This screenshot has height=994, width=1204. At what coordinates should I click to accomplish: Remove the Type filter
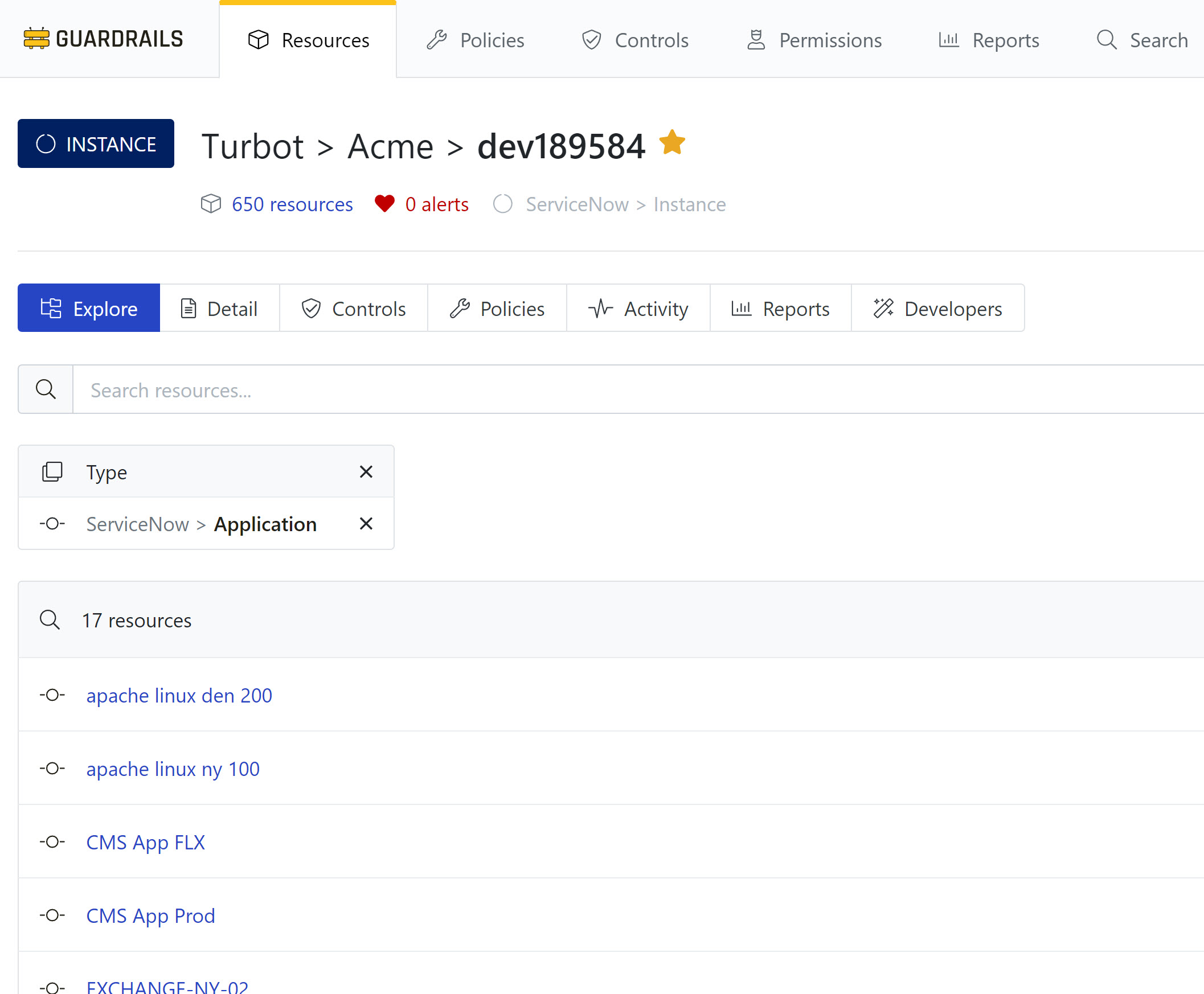pos(366,472)
